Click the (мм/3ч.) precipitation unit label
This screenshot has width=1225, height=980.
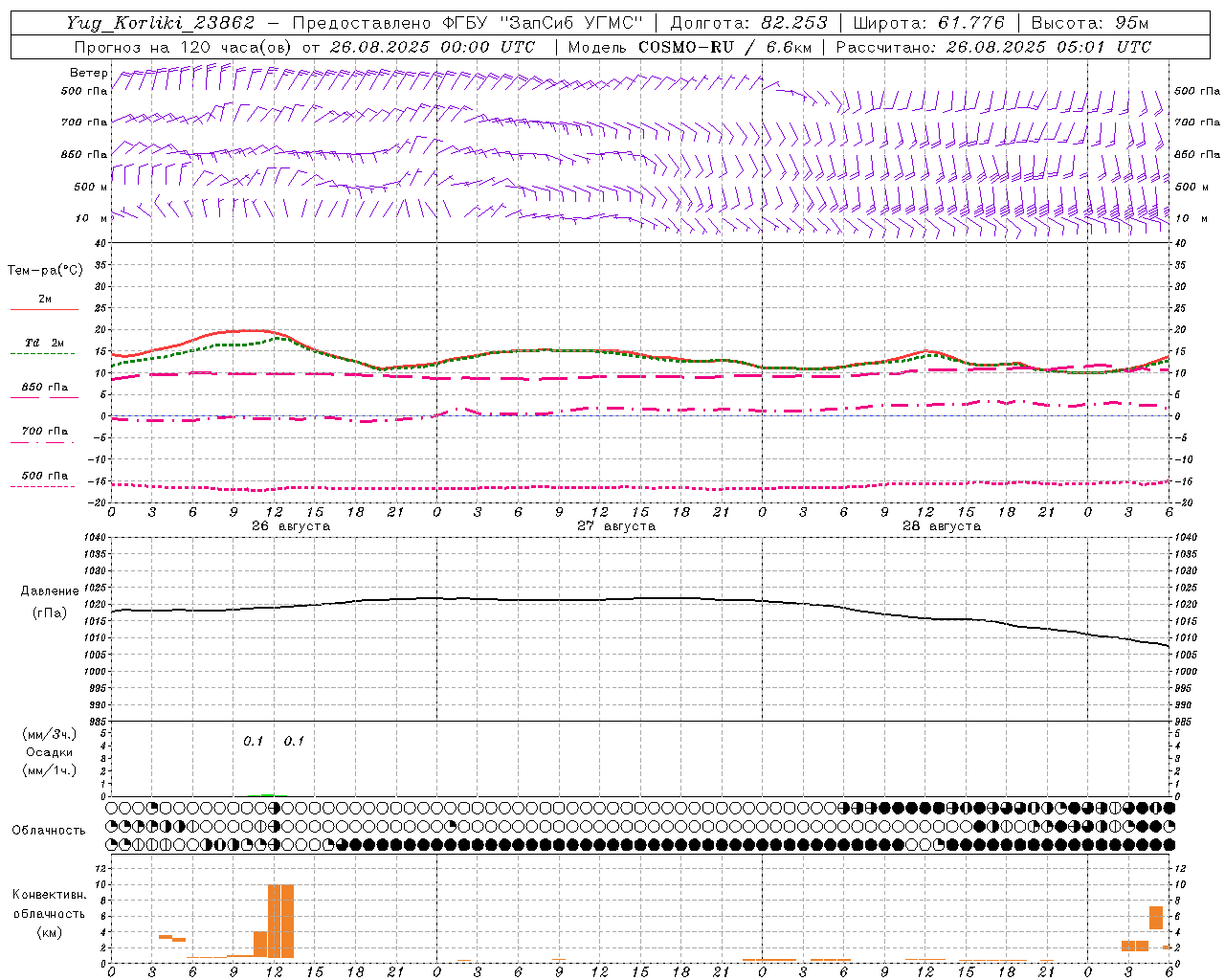point(50,734)
